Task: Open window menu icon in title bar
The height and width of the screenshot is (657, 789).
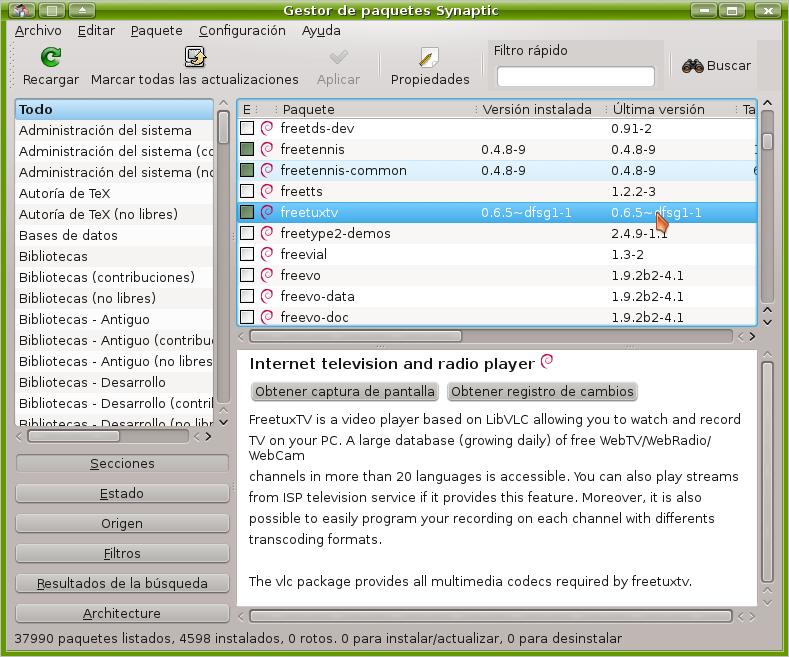Action: (22, 10)
